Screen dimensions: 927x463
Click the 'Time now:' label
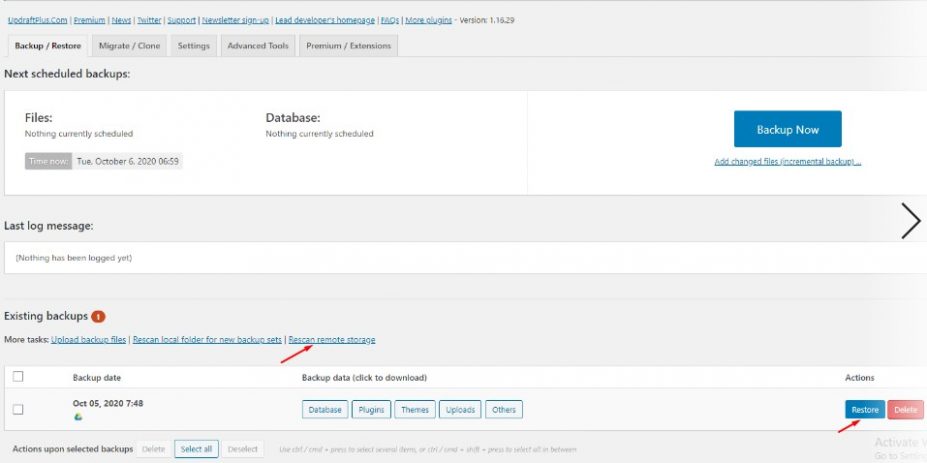[x=48, y=161]
